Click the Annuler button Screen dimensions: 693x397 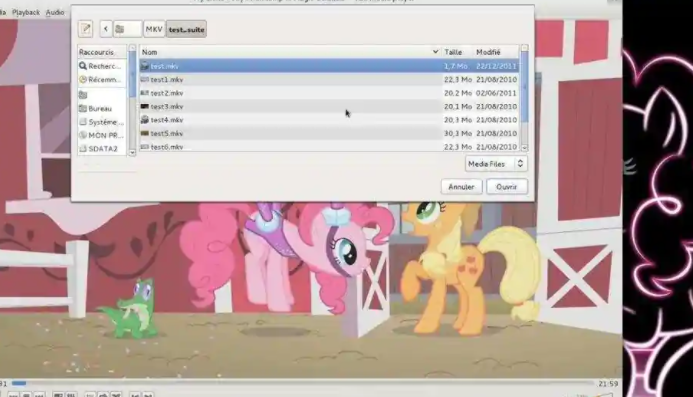[x=461, y=187]
